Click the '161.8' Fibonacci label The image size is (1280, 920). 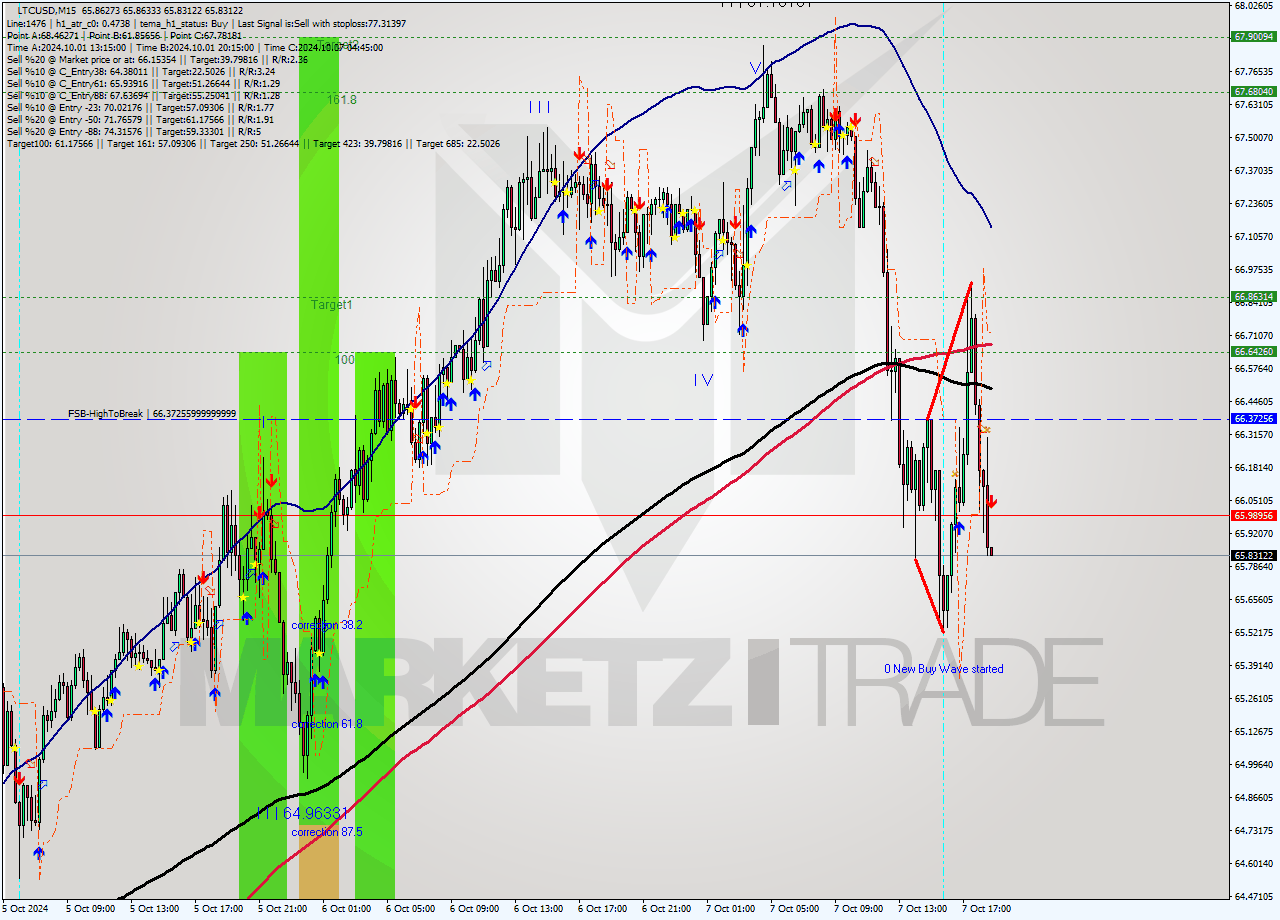point(341,100)
